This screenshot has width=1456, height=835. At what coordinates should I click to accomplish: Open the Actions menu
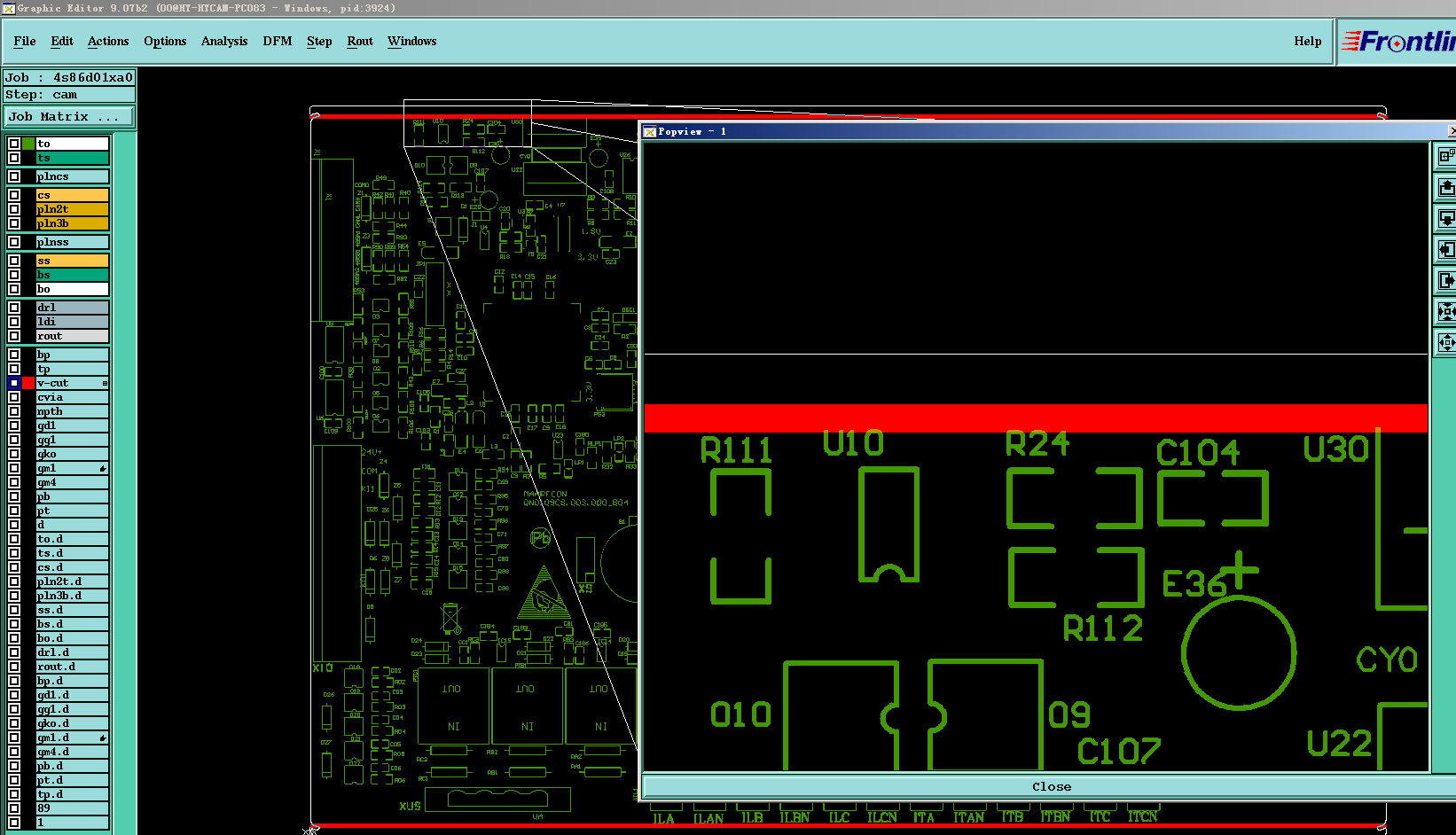108,41
